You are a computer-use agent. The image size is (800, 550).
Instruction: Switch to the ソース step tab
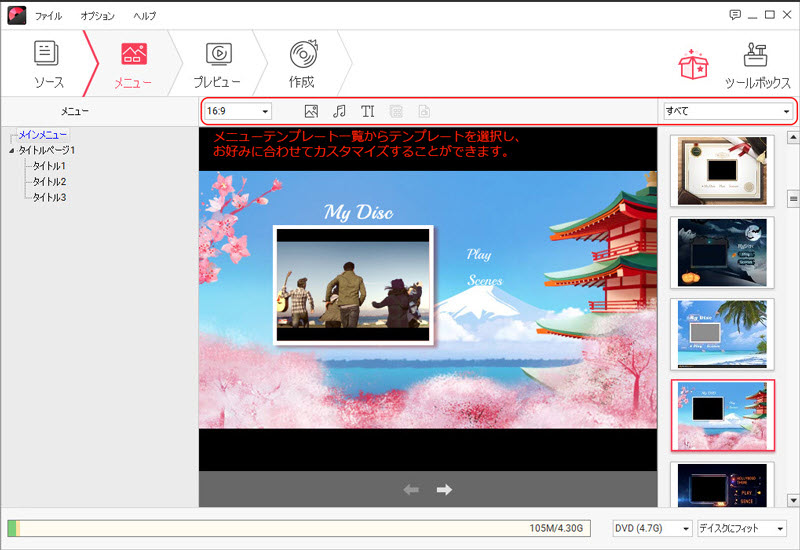pyautogui.click(x=48, y=64)
